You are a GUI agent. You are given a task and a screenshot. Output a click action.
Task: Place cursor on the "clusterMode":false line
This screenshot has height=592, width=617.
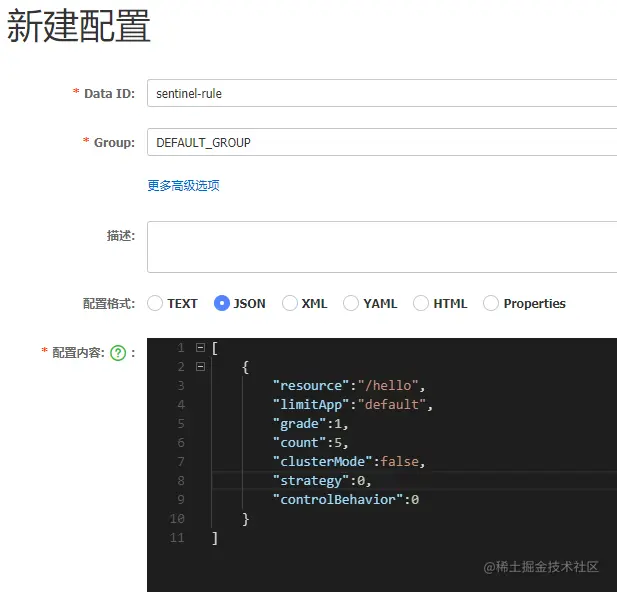[x=349, y=461]
